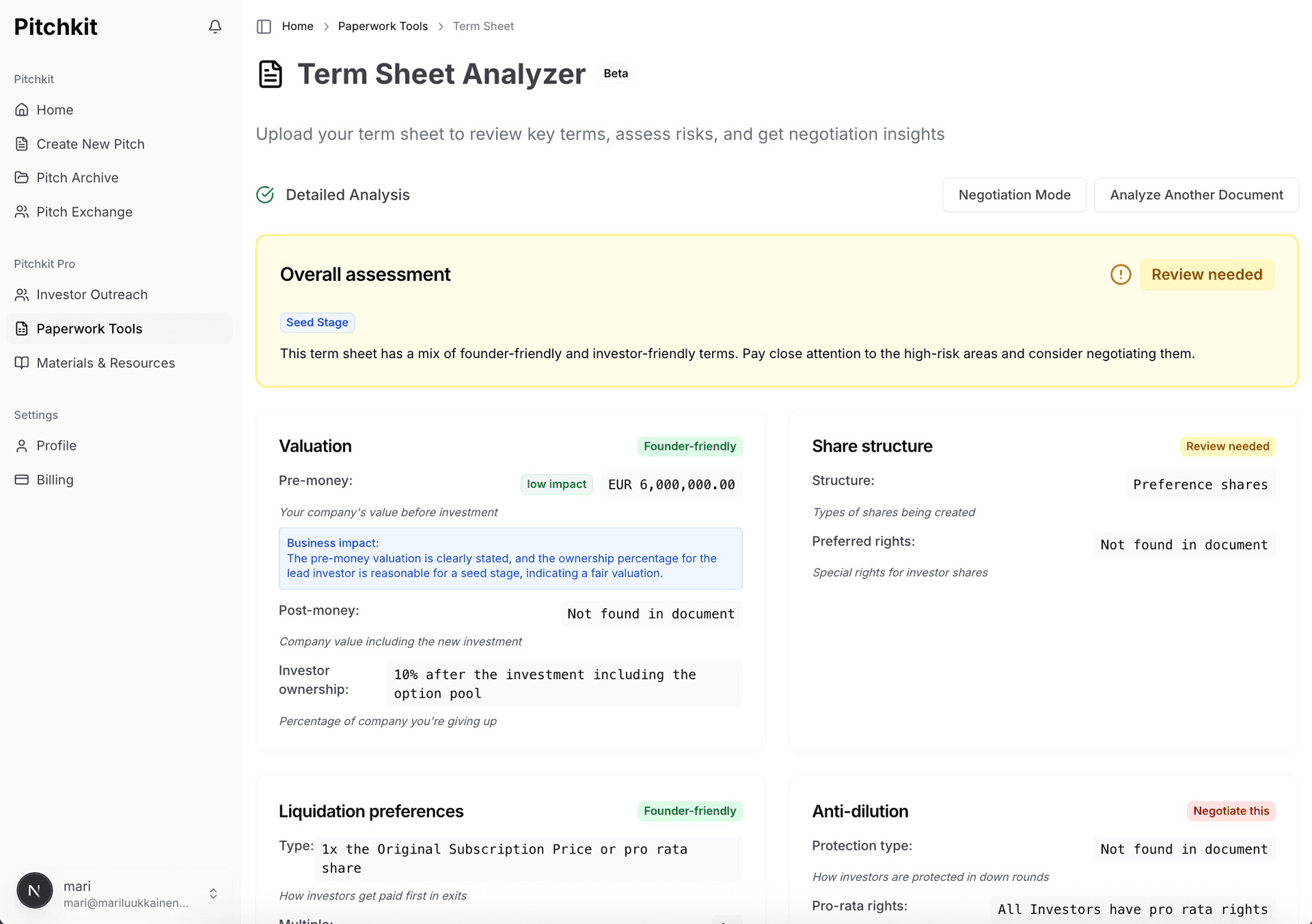This screenshot has height=924, width=1312.
Task: Navigate to Paperwork Tools breadcrumb link
Action: coord(383,27)
